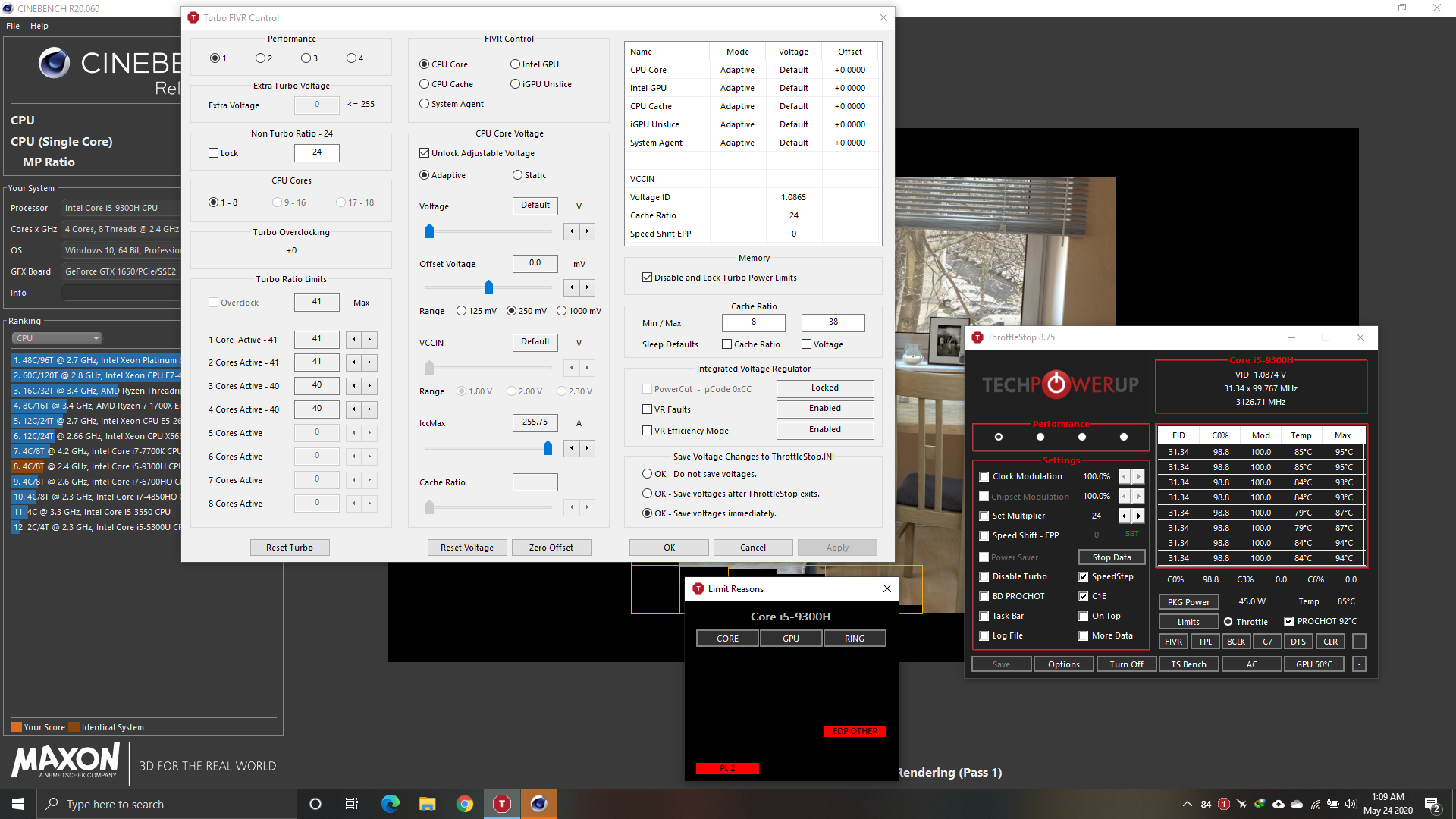Screen dimensions: 1456x819
Task: Open Google Chrome from the taskbar
Action: (465, 804)
